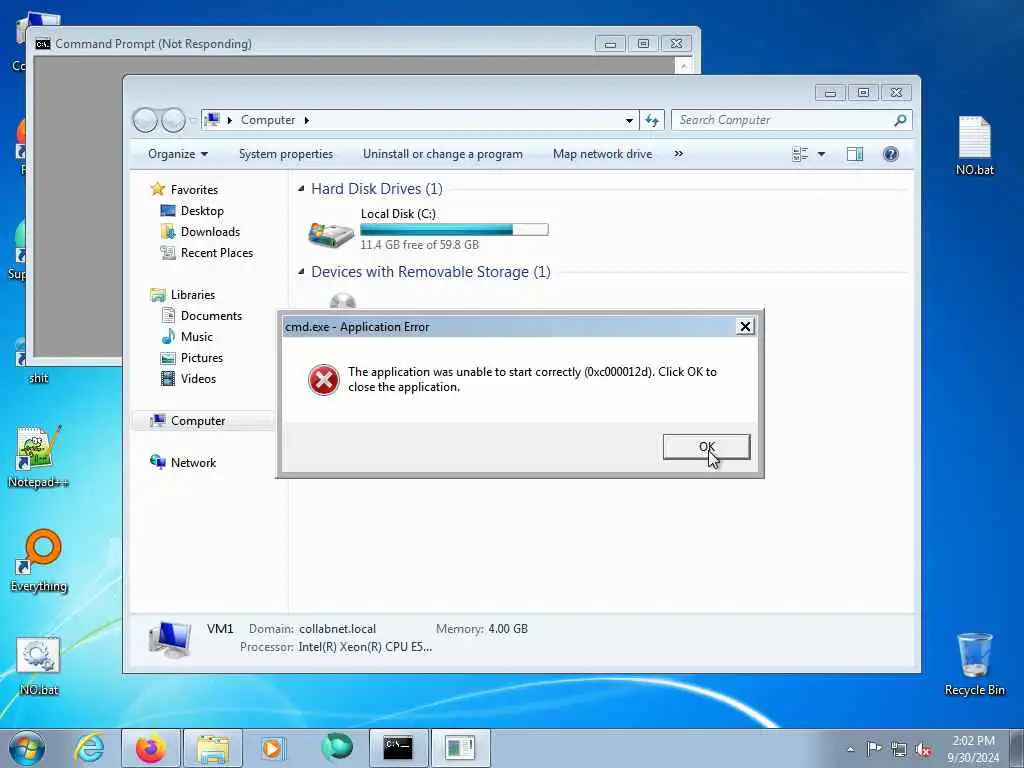Click the Local Disk (C:) usage bar
This screenshot has height=768, width=1024.
pyautogui.click(x=454, y=229)
